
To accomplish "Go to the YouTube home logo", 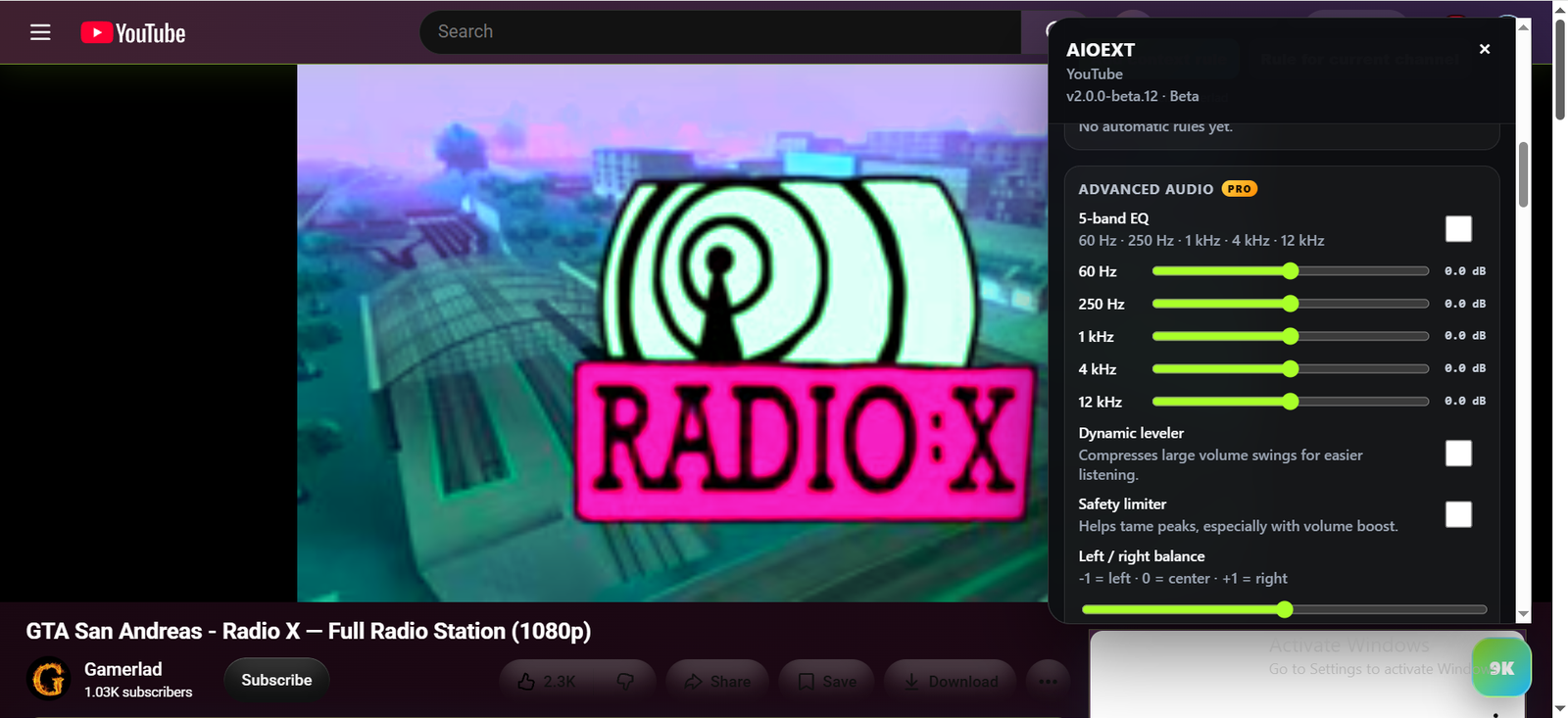I will 133,33.
